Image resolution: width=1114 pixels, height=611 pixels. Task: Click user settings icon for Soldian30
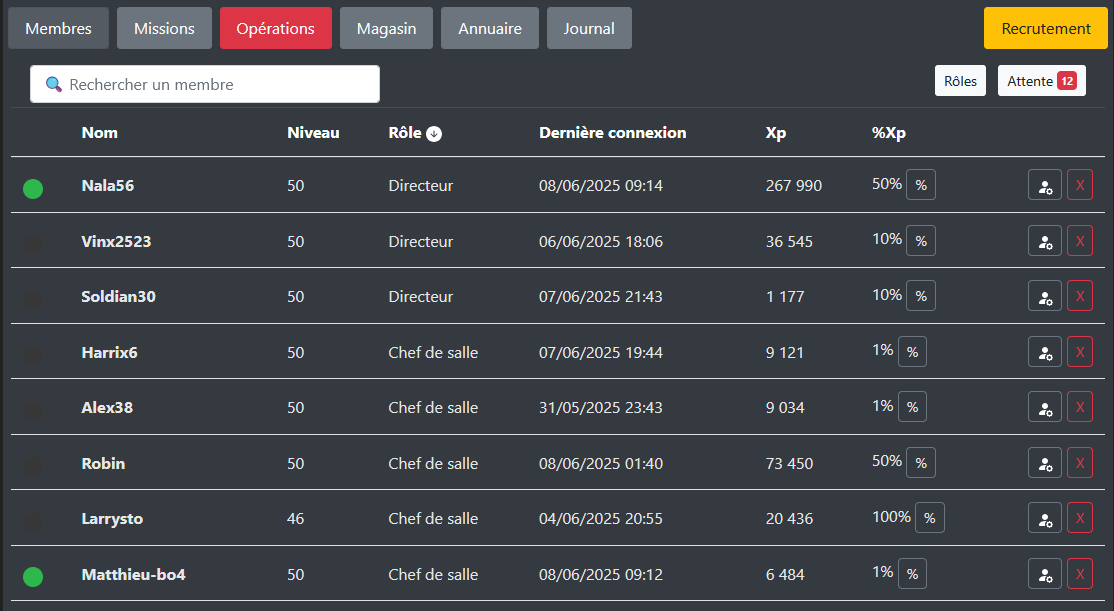point(1045,296)
